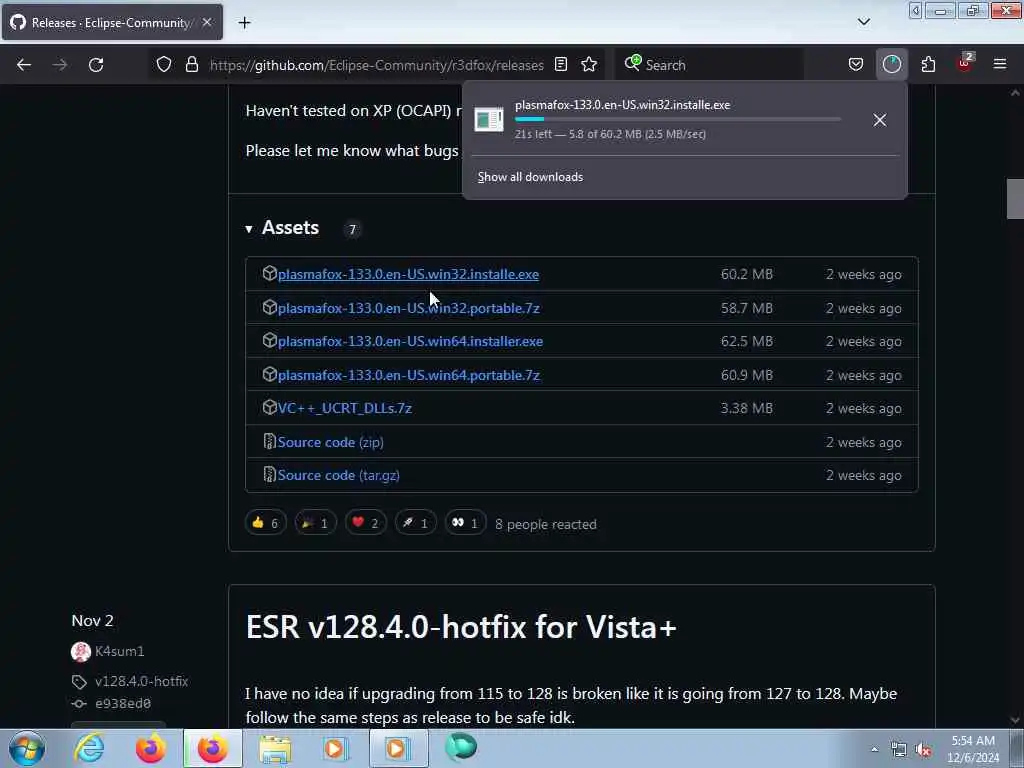Viewport: 1024px width, 768px height.
Task: Click heart reaction with 2
Action: point(365,523)
